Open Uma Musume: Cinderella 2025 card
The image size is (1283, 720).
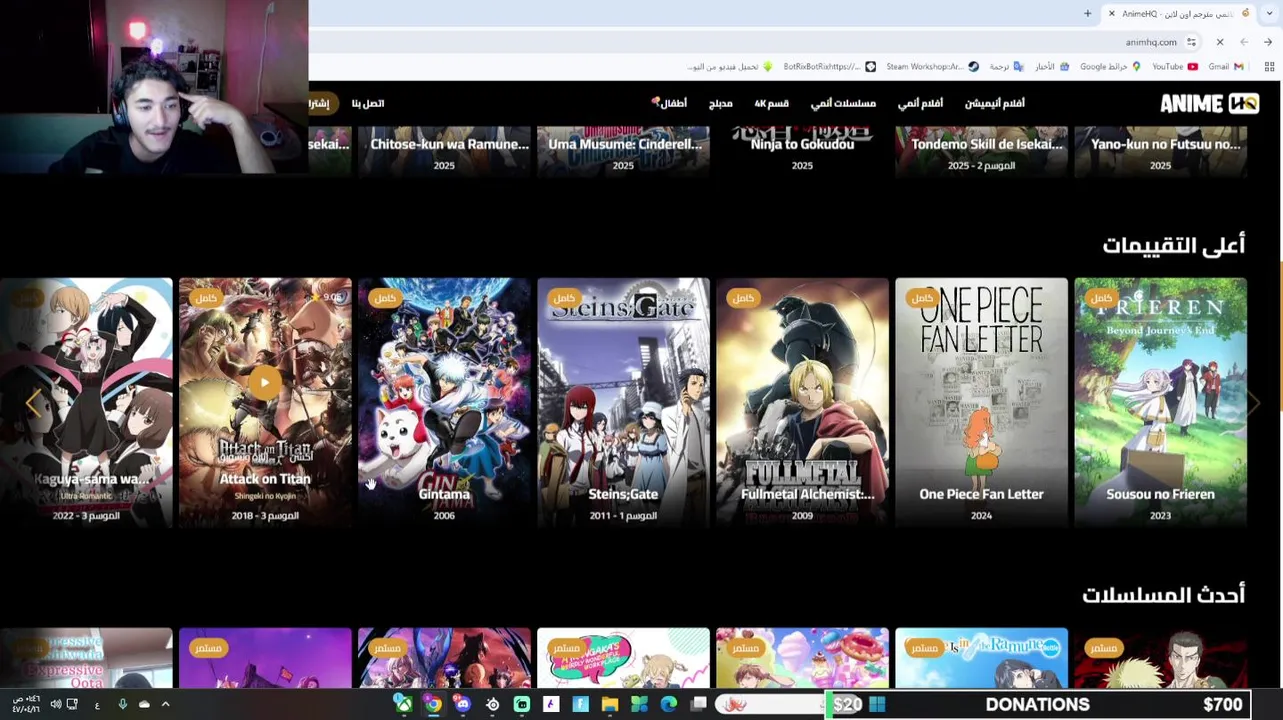coord(623,152)
